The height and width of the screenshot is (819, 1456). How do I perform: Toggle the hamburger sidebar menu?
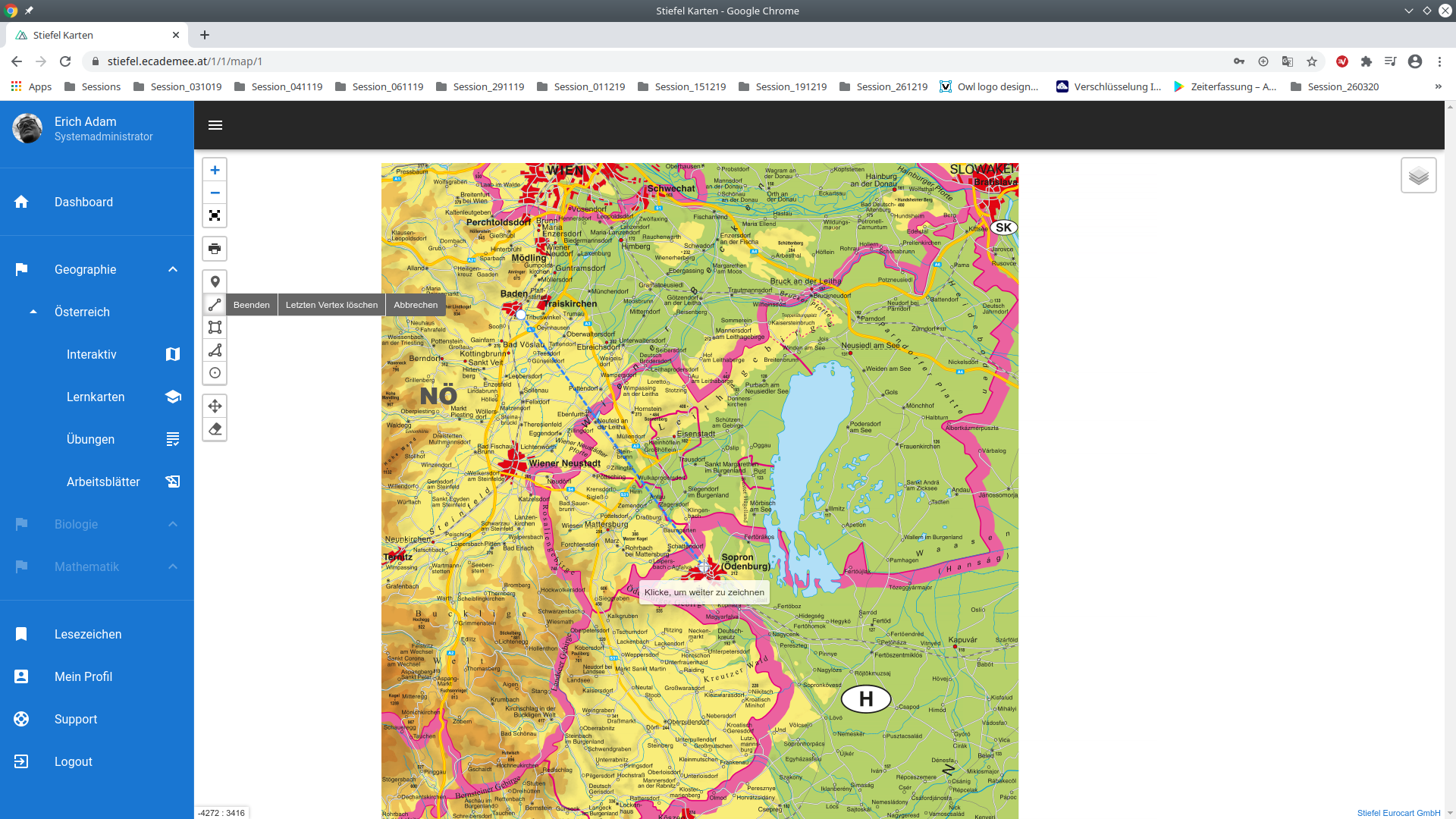tap(215, 125)
